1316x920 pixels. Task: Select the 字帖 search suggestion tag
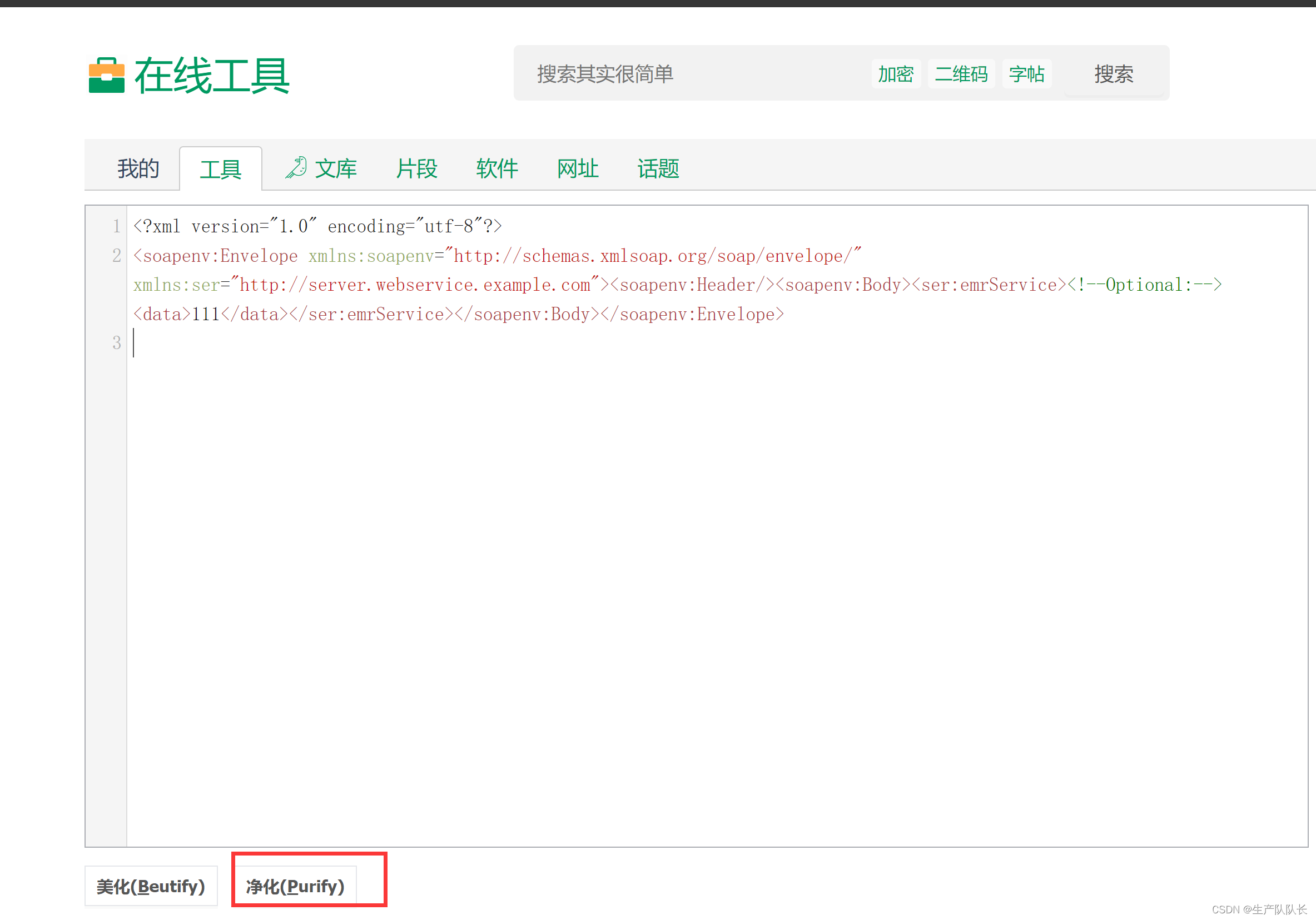coord(1026,74)
